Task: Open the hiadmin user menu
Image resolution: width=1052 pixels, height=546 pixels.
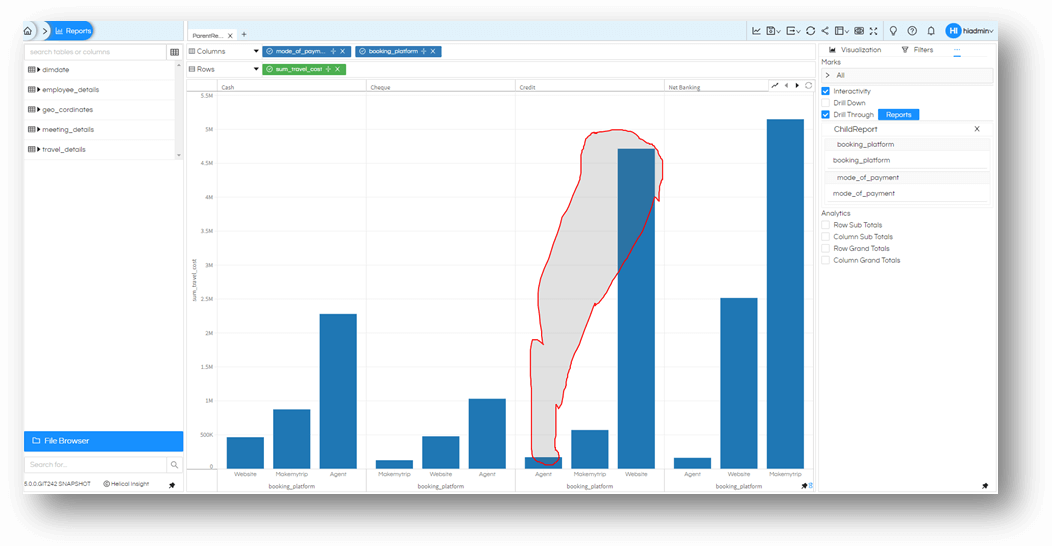Action: pos(969,31)
